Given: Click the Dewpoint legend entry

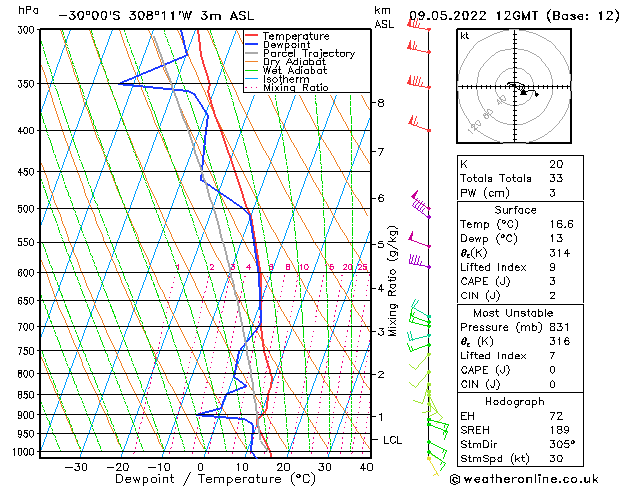Looking at the screenshot, I should [278, 45].
